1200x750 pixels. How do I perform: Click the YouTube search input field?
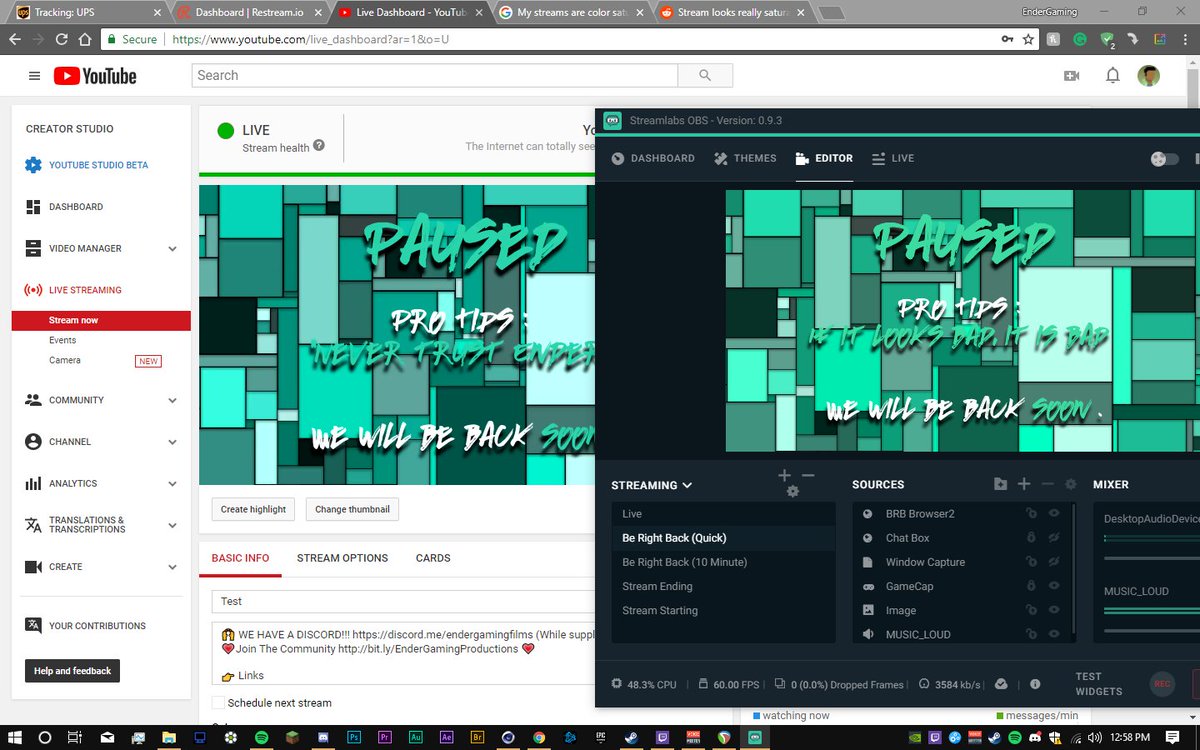pos(435,75)
